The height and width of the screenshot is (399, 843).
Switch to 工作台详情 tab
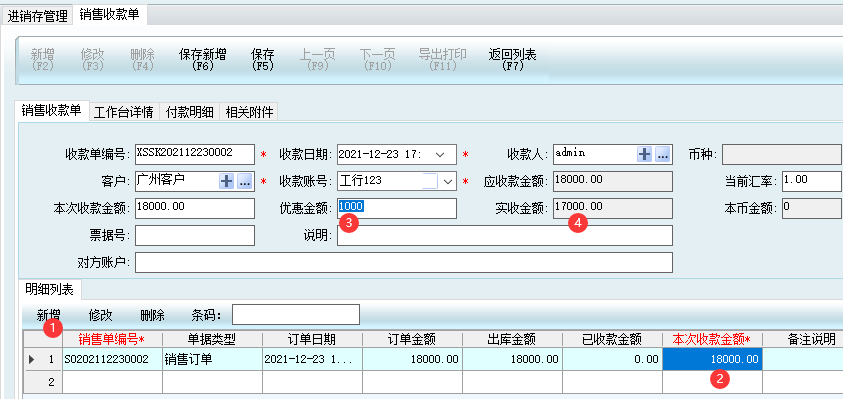[x=124, y=112]
